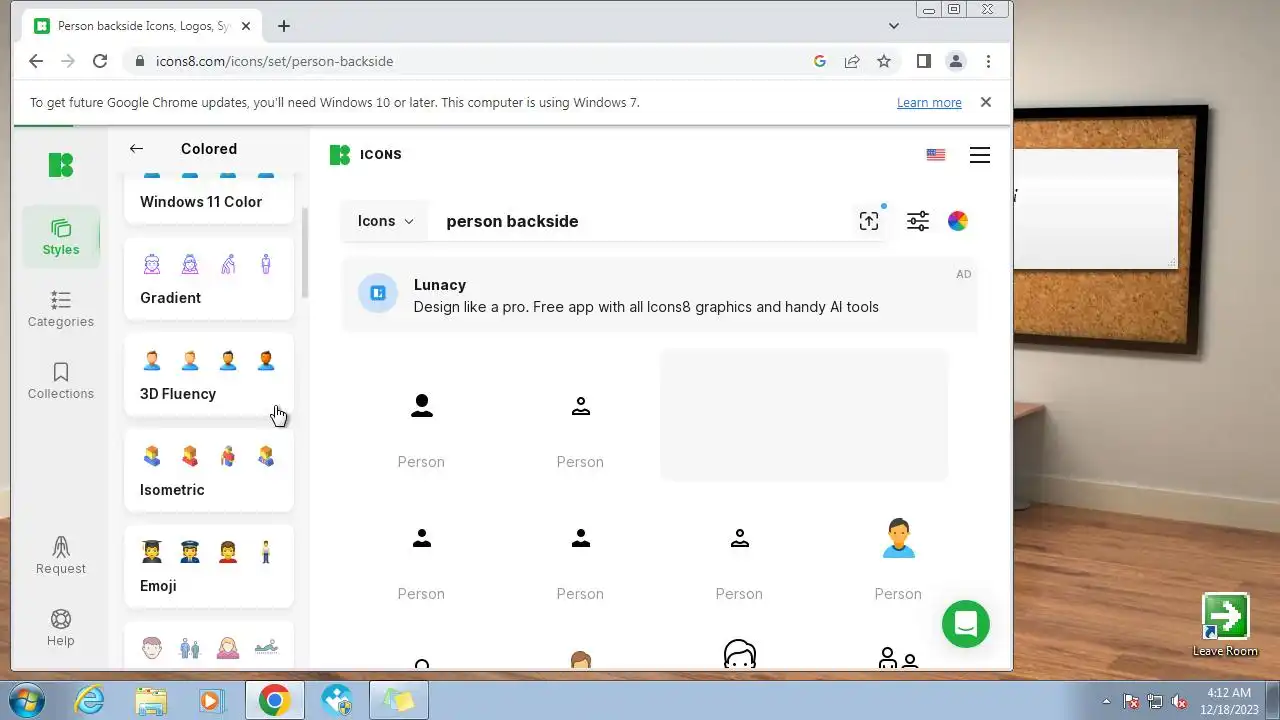
Task: Show hidden system tray icons
Action: click(x=1106, y=701)
